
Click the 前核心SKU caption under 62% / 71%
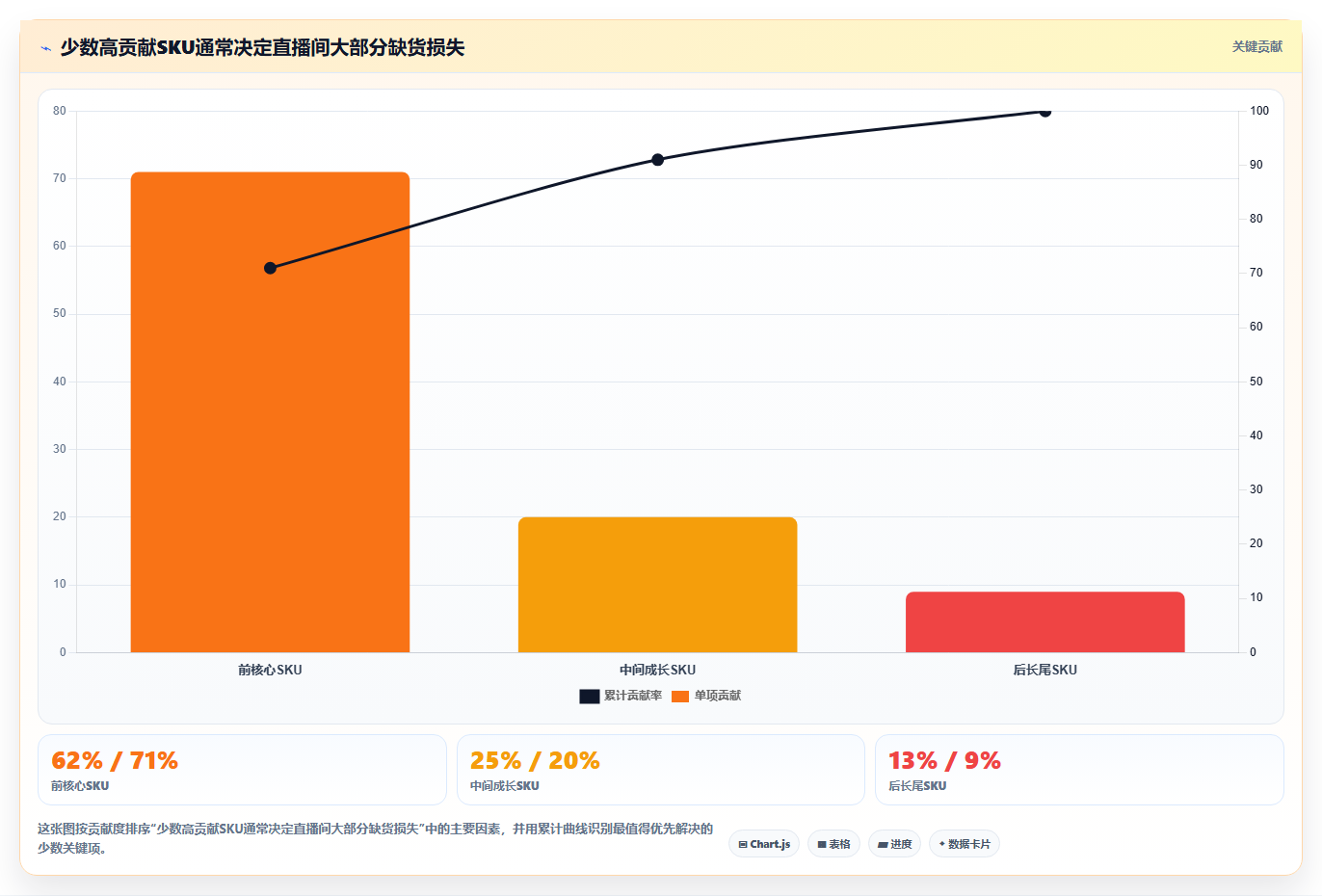click(x=80, y=786)
